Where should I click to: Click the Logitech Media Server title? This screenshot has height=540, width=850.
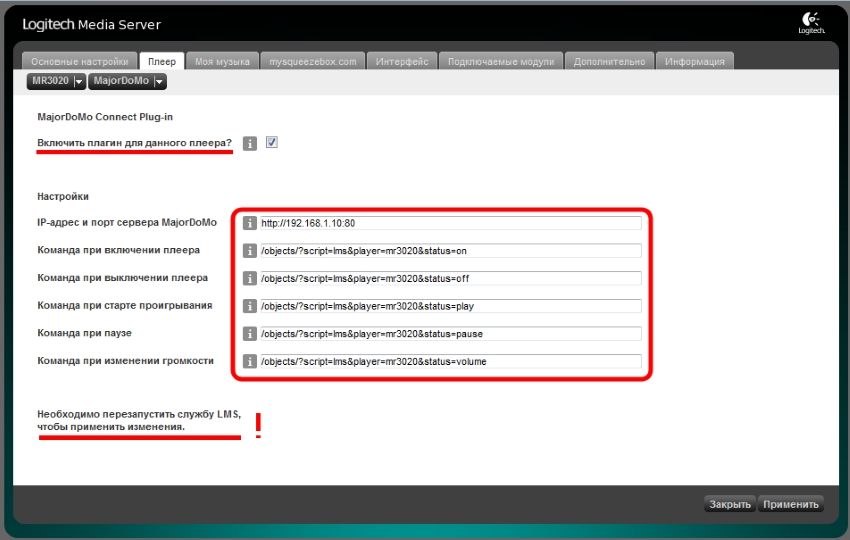(x=92, y=24)
